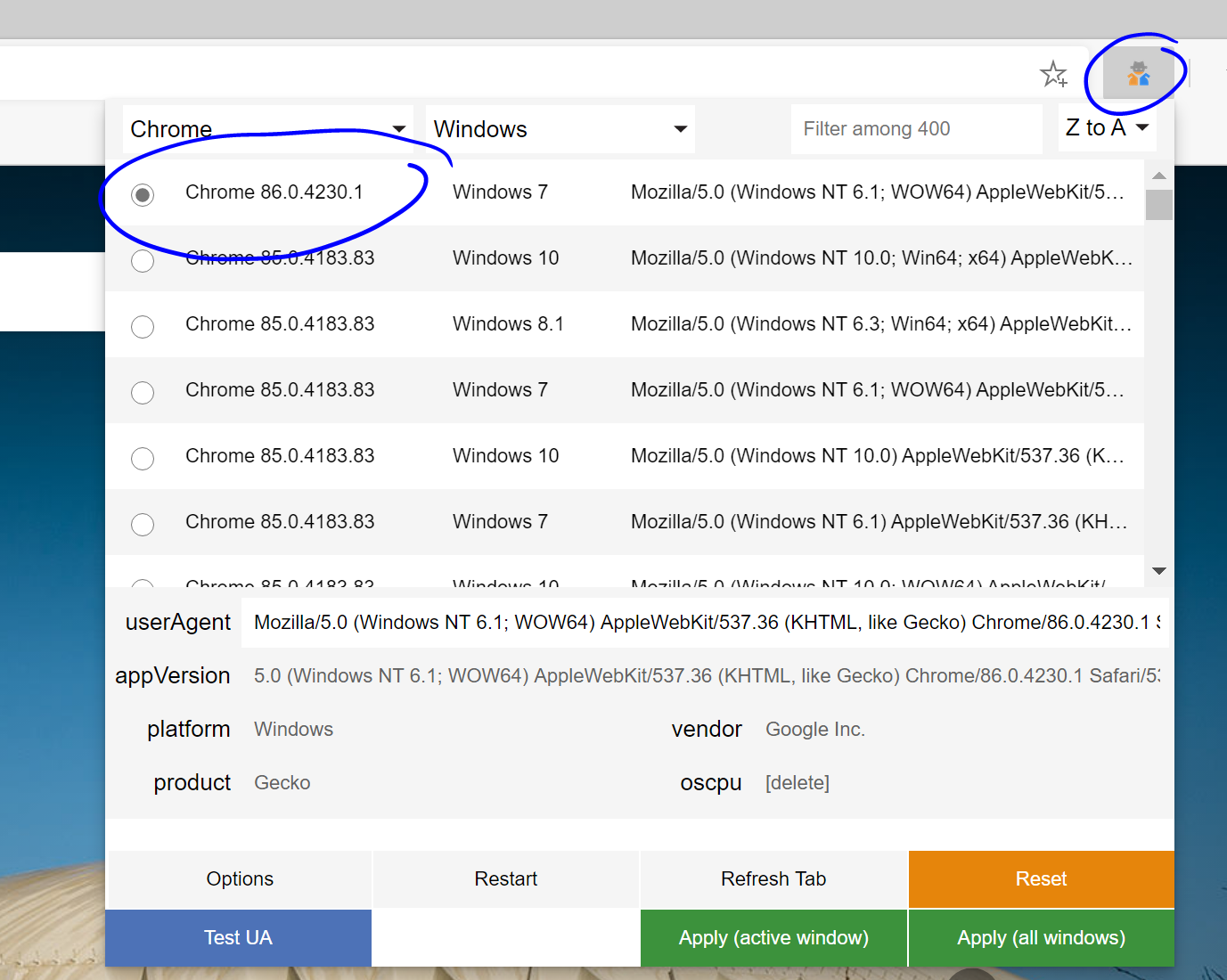Image resolution: width=1227 pixels, height=980 pixels.
Task: Click Windows 8.1 cell text
Action: tap(508, 324)
